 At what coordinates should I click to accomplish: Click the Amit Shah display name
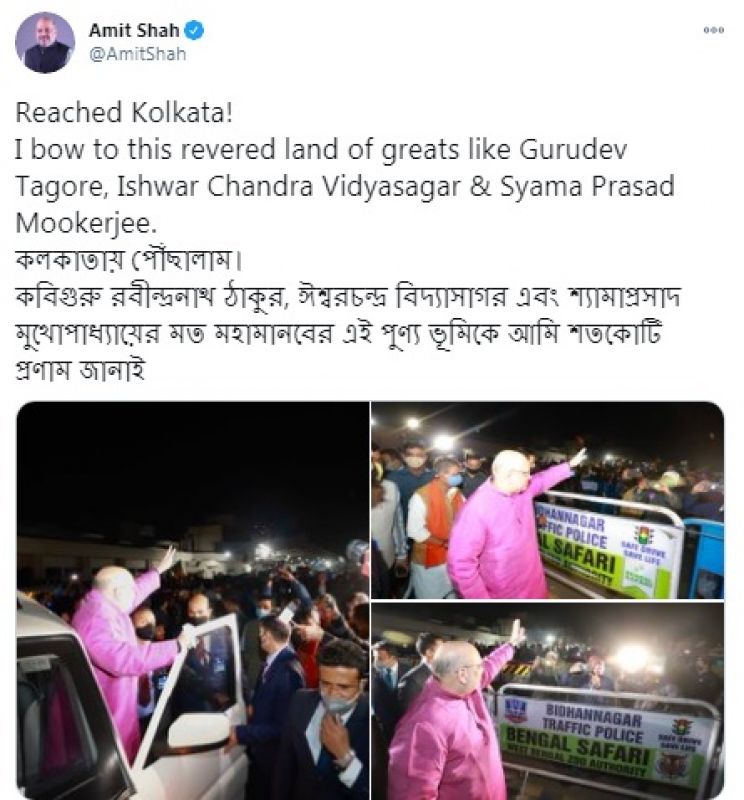[x=134, y=31]
